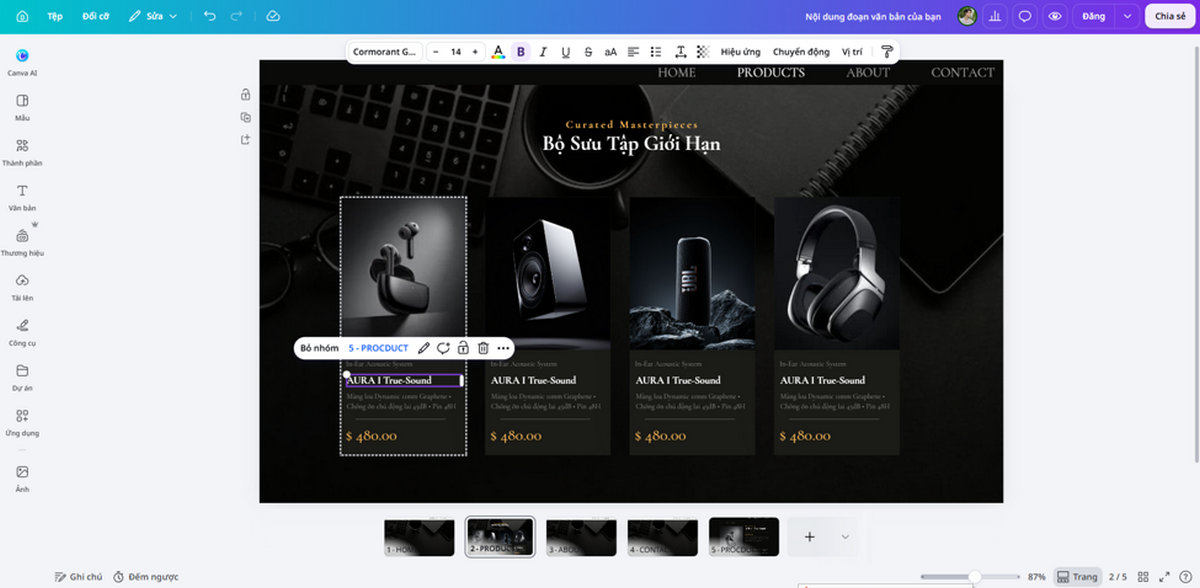Screen dimensions: 1200x588
Task: Open the Sửa editing mode dropdown
Action: tap(153, 16)
